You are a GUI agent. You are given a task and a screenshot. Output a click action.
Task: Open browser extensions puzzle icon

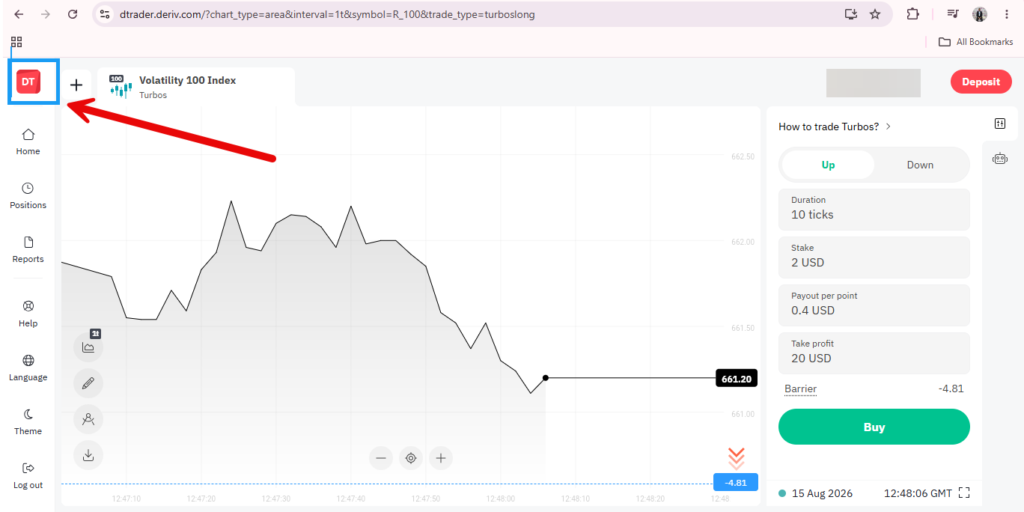(x=913, y=14)
